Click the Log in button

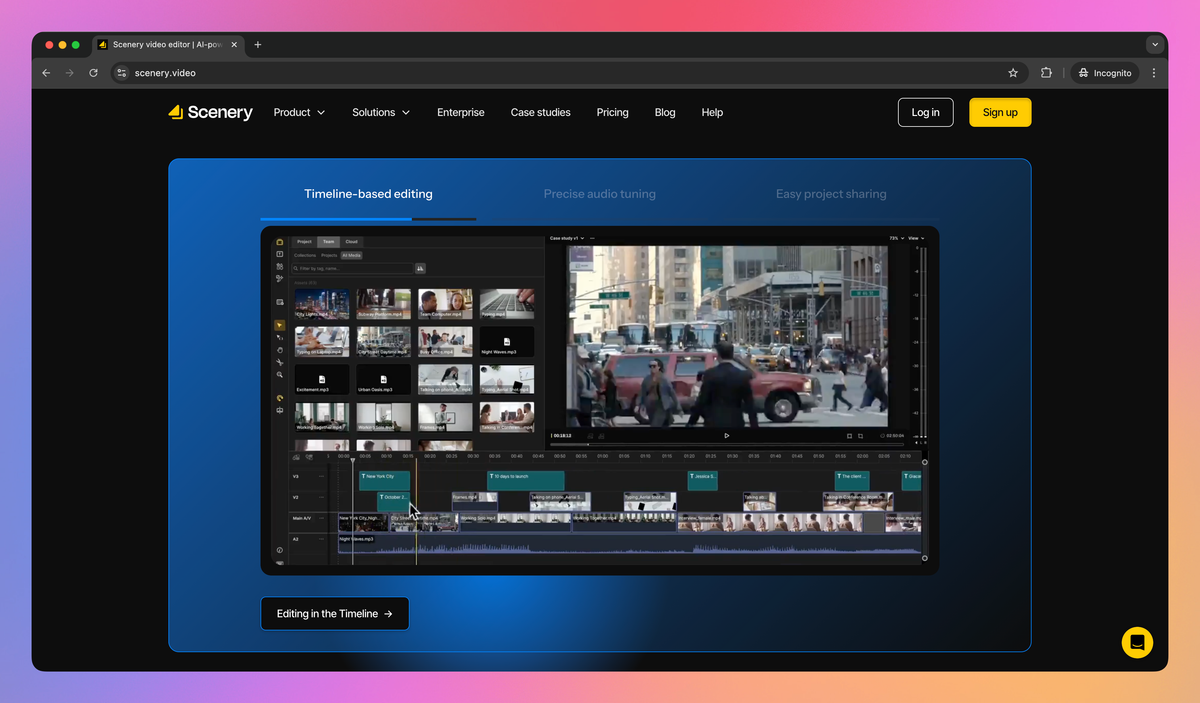point(926,112)
